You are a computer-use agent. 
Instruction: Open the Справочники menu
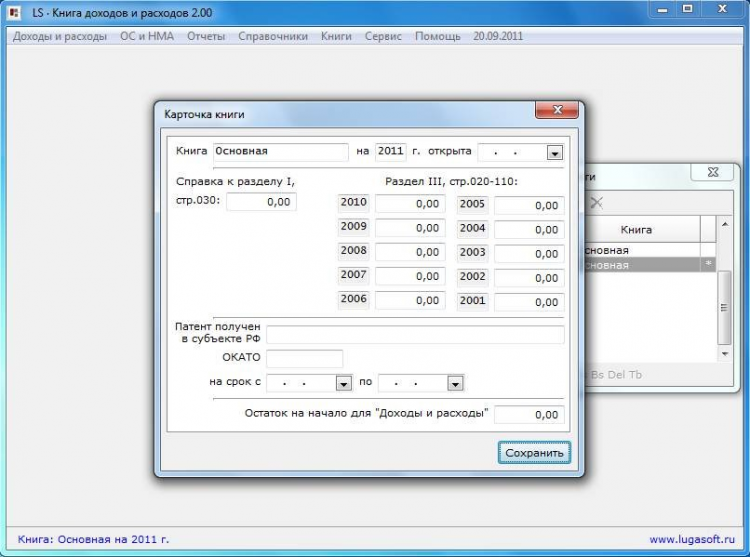coord(273,36)
